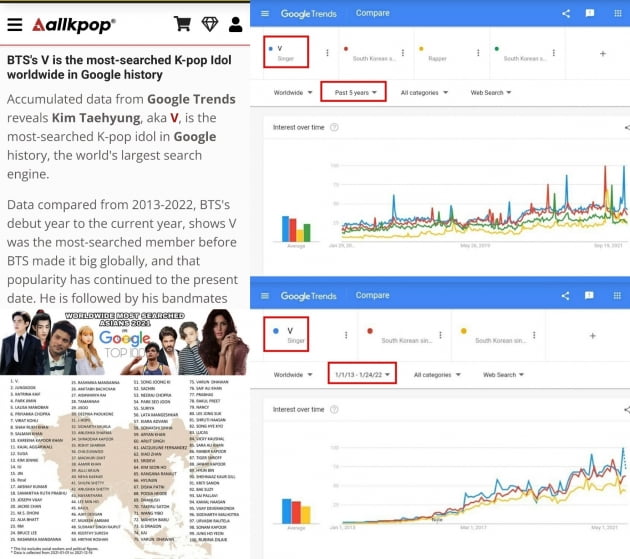Open Web Search dropdown in upper Trends panel
630x559 pixels.
coord(491,92)
